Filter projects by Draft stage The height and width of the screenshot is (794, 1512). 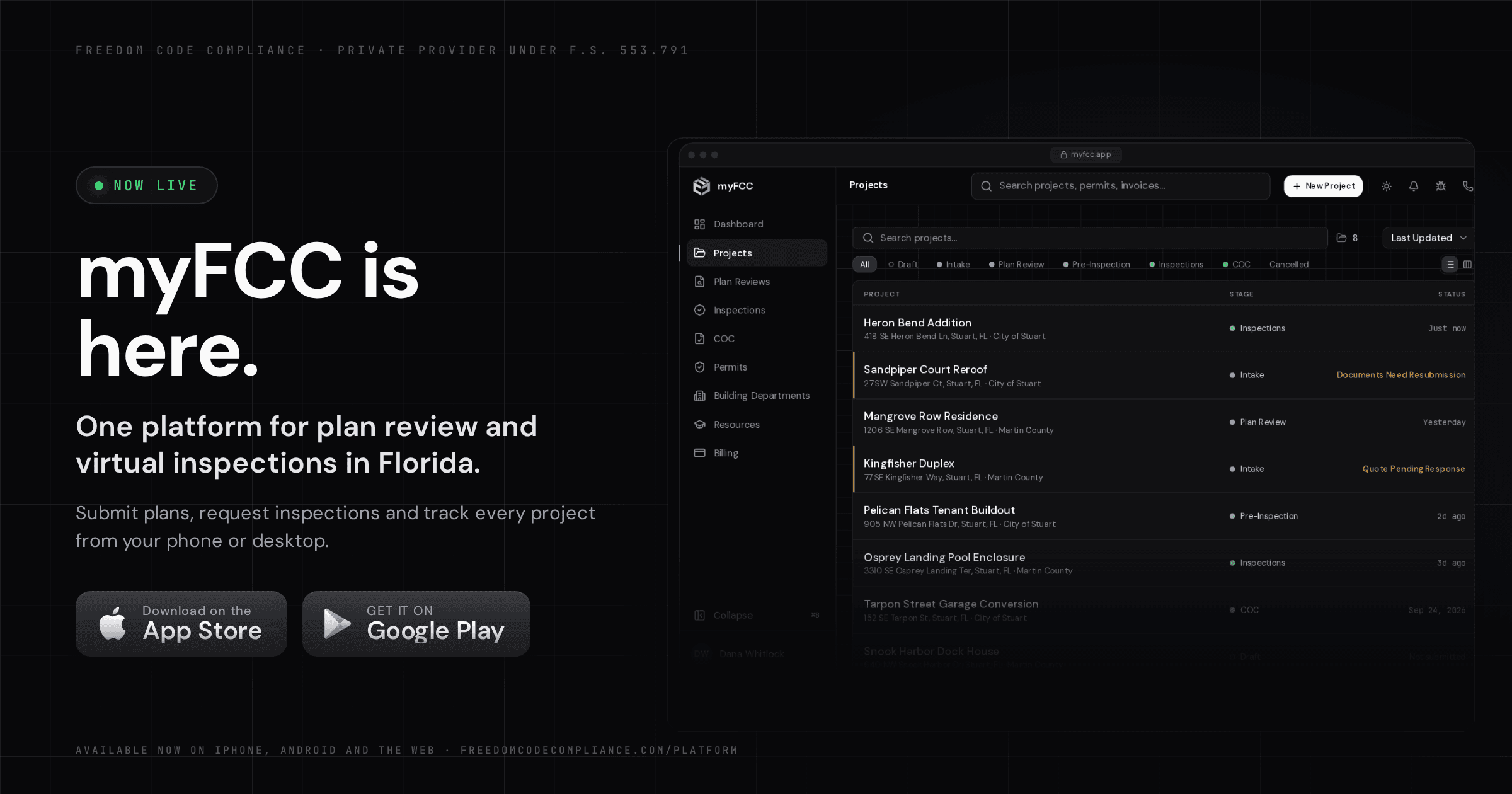point(903,264)
